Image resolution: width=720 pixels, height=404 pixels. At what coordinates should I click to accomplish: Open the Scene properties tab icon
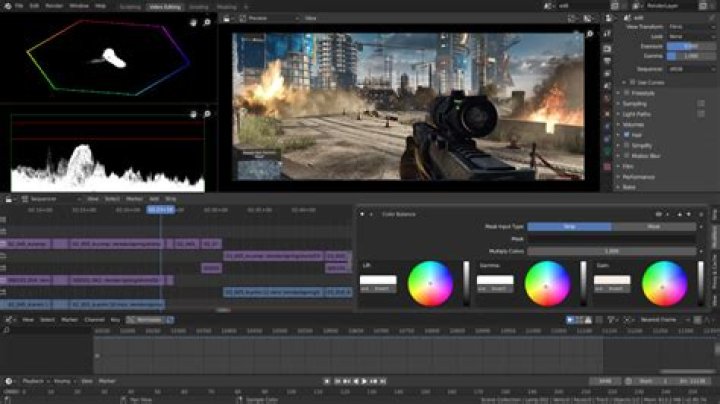(608, 86)
